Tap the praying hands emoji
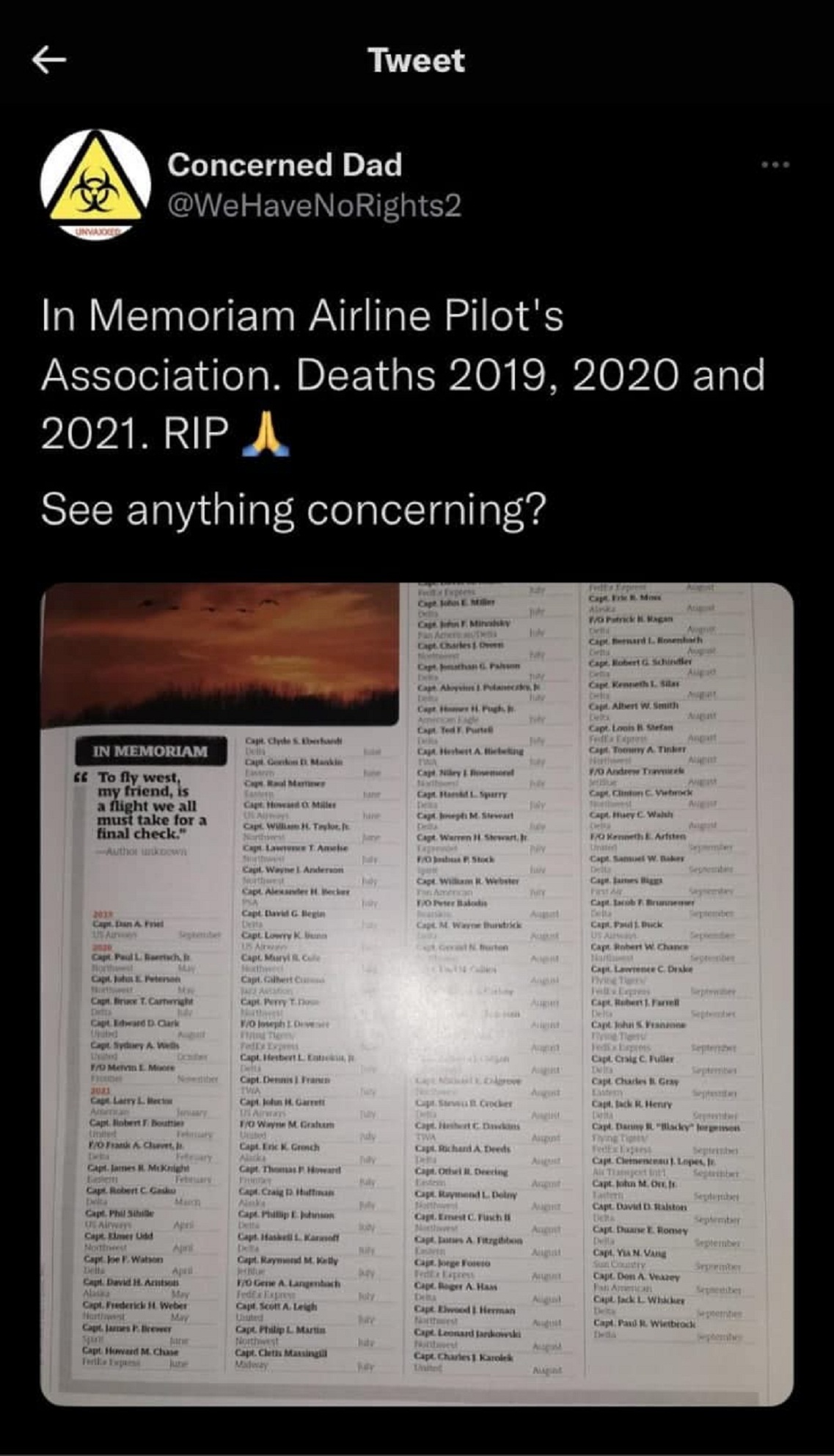 click(266, 434)
